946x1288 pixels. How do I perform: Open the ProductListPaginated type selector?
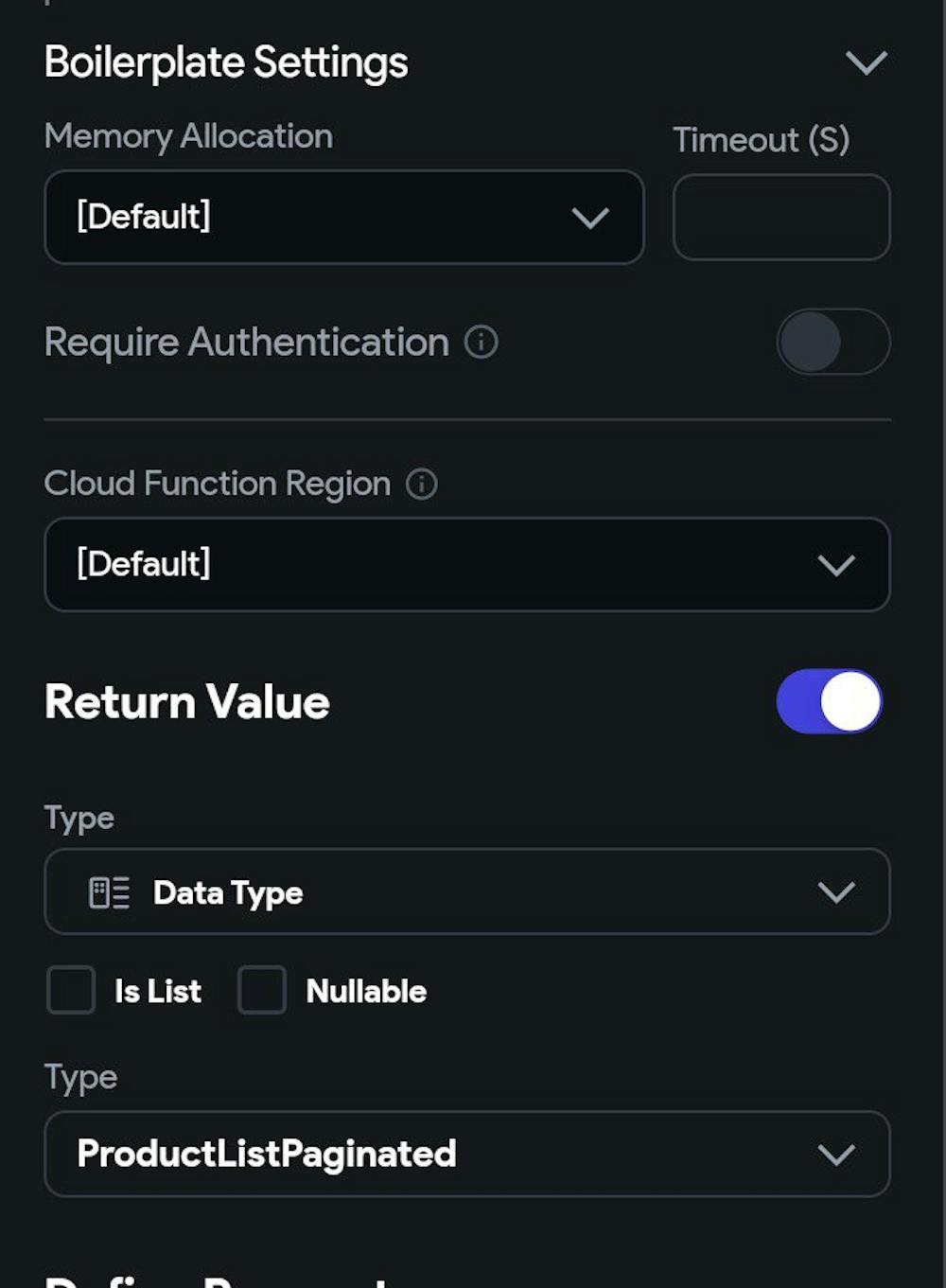click(467, 1154)
